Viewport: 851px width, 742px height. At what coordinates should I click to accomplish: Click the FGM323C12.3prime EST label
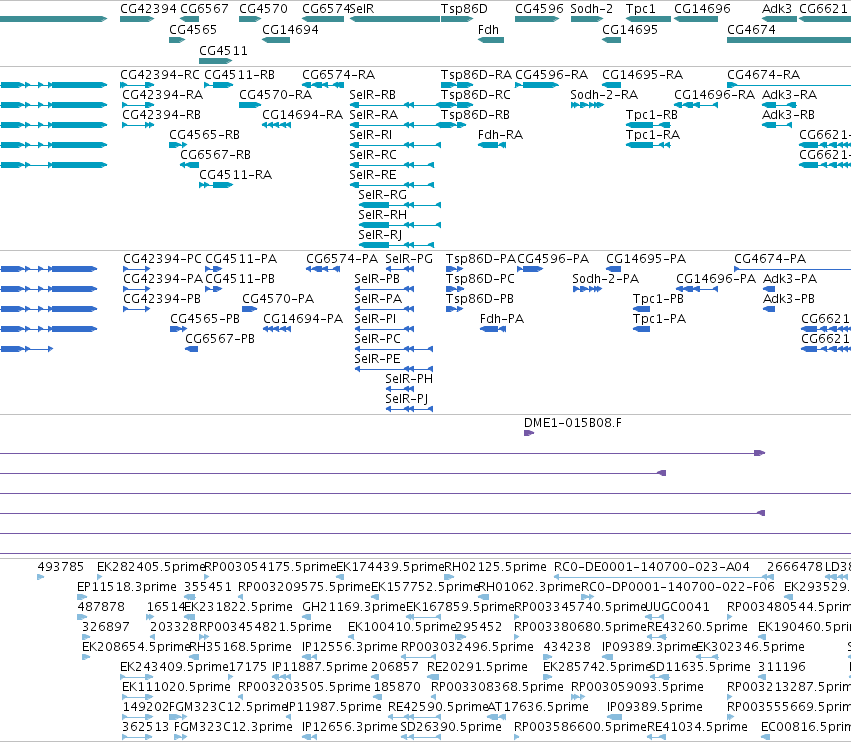(x=233, y=727)
